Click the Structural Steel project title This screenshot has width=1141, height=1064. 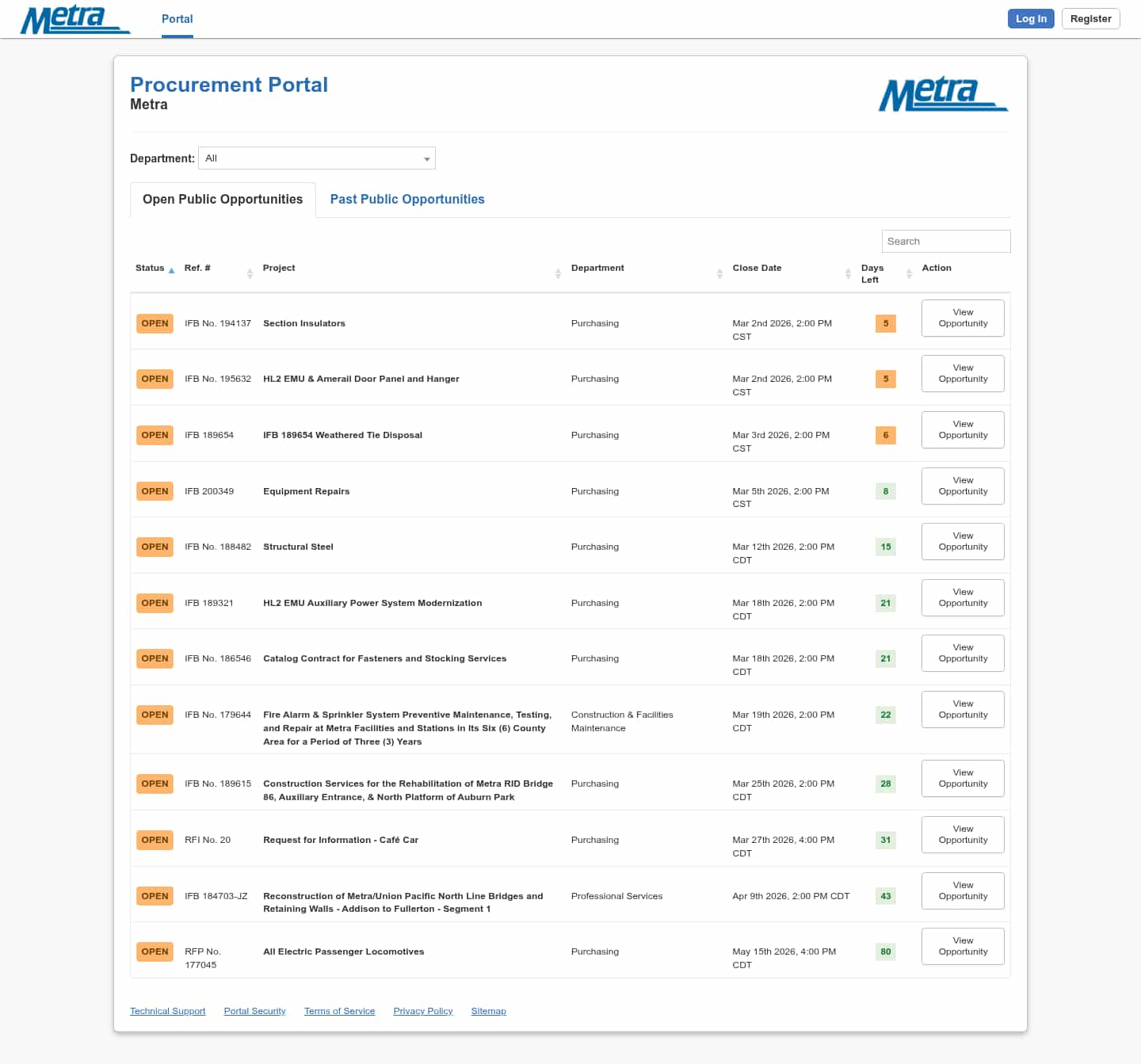click(298, 547)
